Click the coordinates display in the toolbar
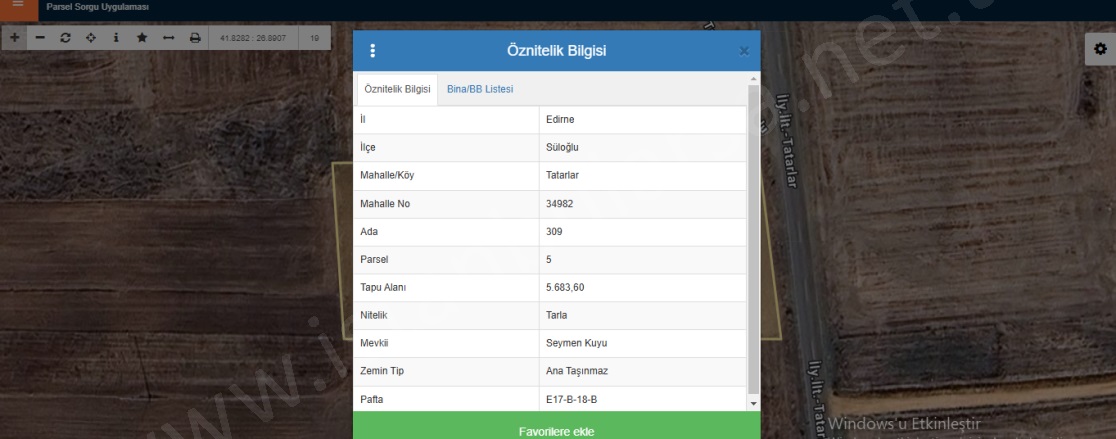The width and height of the screenshot is (1116, 439). (253, 38)
